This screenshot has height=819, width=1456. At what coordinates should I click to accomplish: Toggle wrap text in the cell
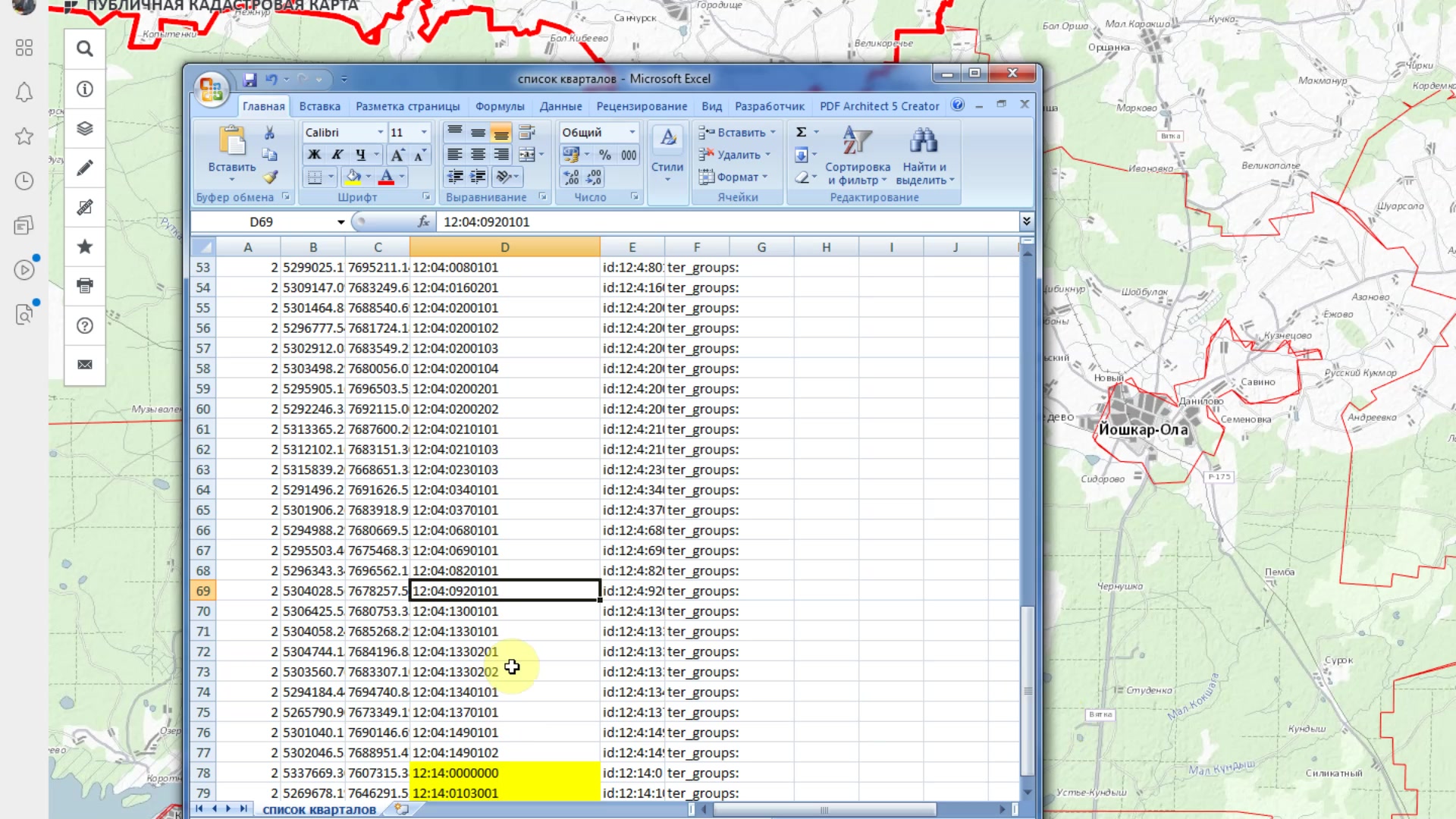click(x=527, y=133)
